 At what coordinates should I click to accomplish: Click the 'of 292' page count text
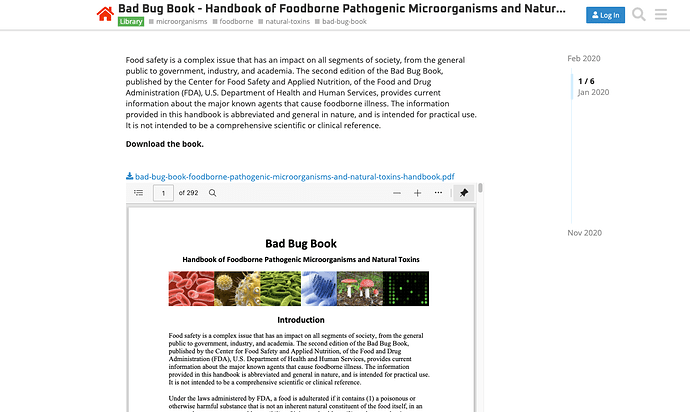(188, 193)
